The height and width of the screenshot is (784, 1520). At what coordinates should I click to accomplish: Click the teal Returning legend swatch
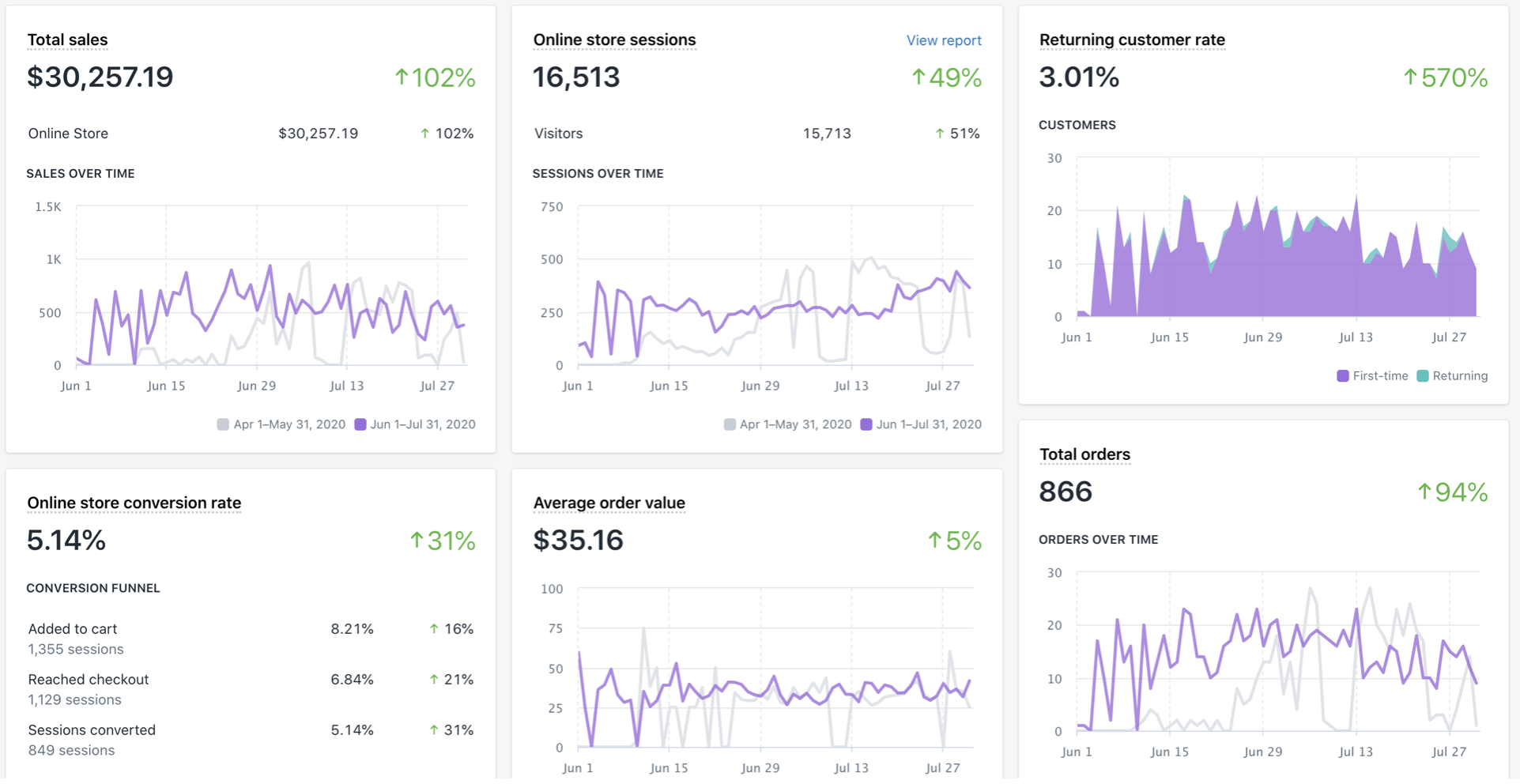click(1423, 376)
